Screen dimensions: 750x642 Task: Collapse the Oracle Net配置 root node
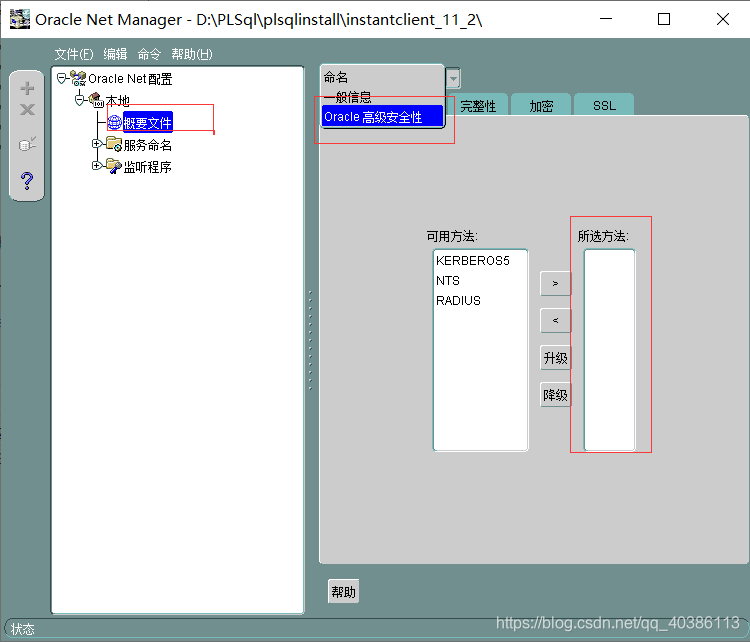click(x=61, y=78)
